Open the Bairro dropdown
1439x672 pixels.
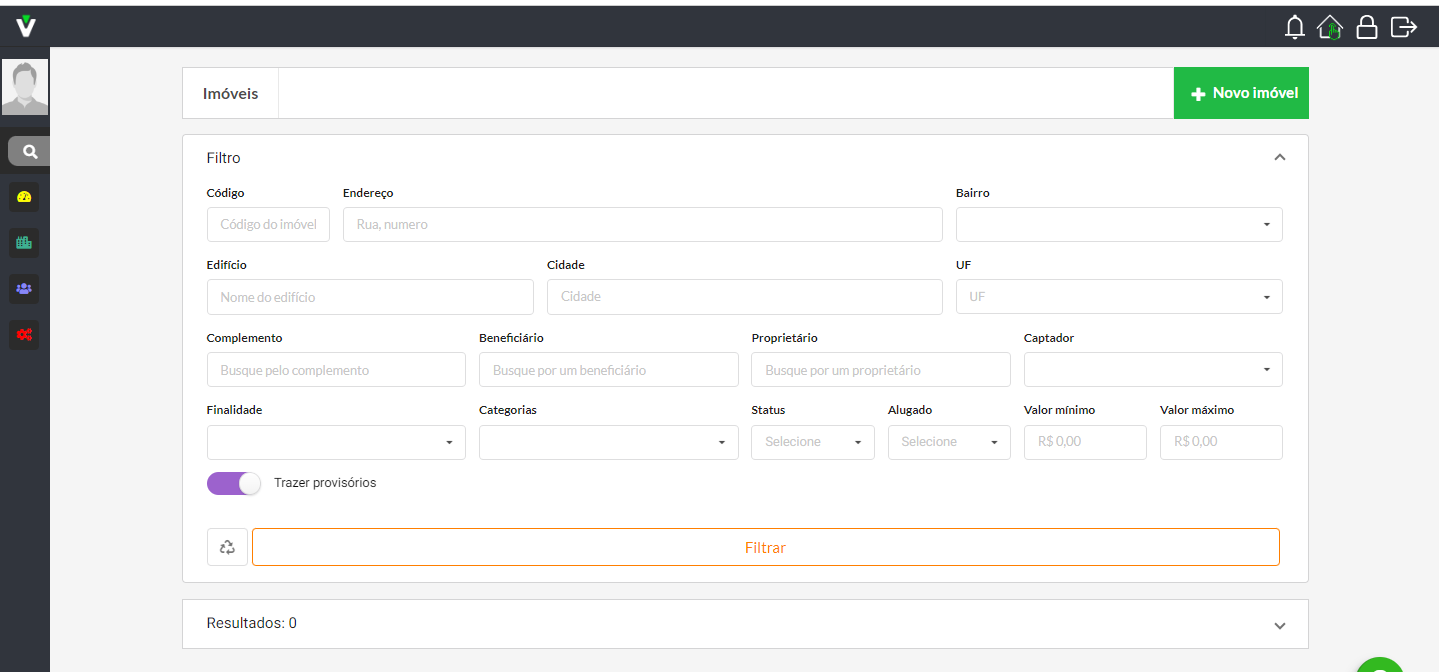click(x=1119, y=225)
